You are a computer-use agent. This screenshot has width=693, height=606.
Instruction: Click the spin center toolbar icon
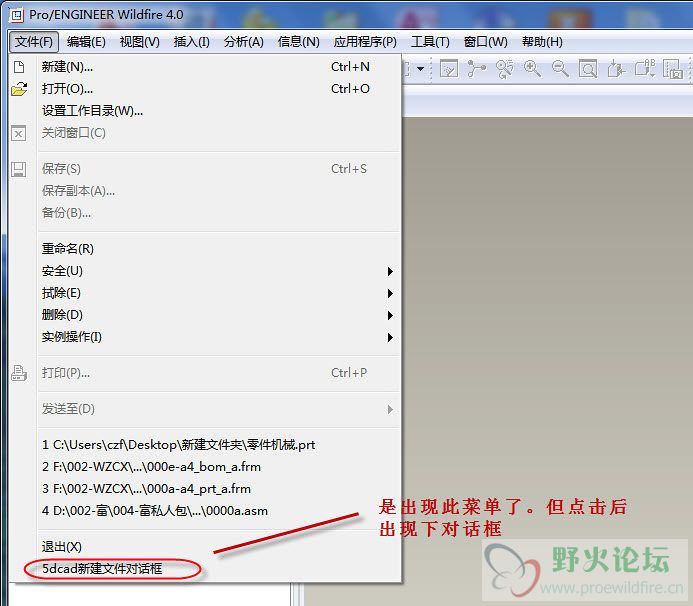click(476, 69)
